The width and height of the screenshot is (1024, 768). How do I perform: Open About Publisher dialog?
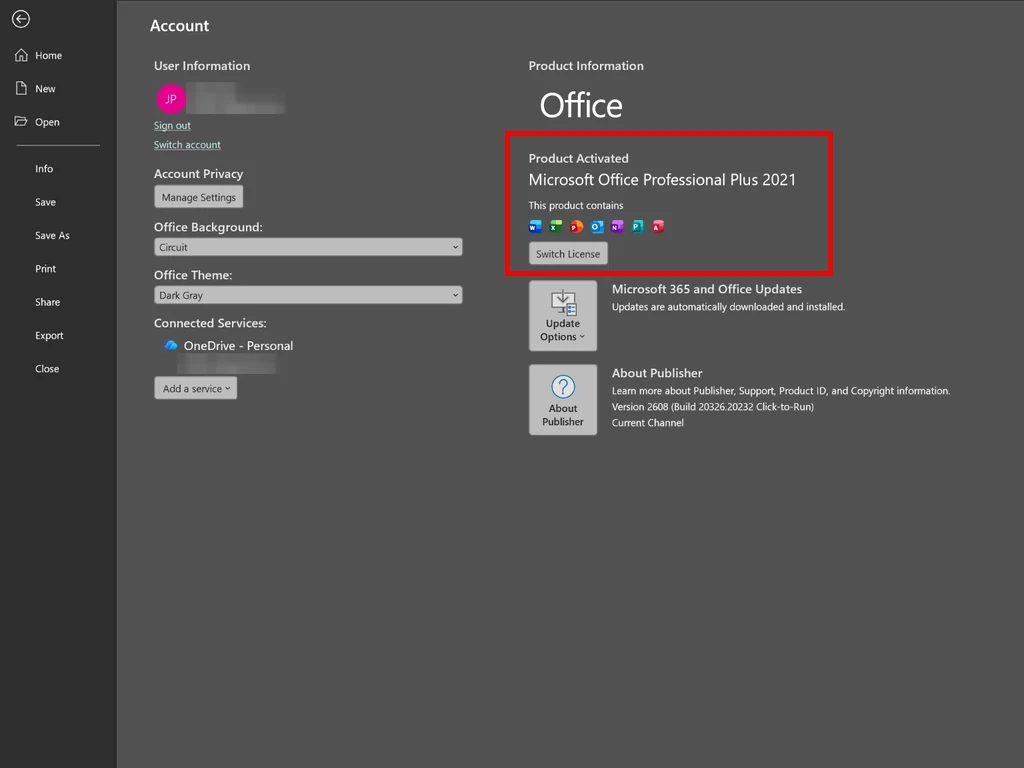pyautogui.click(x=563, y=400)
